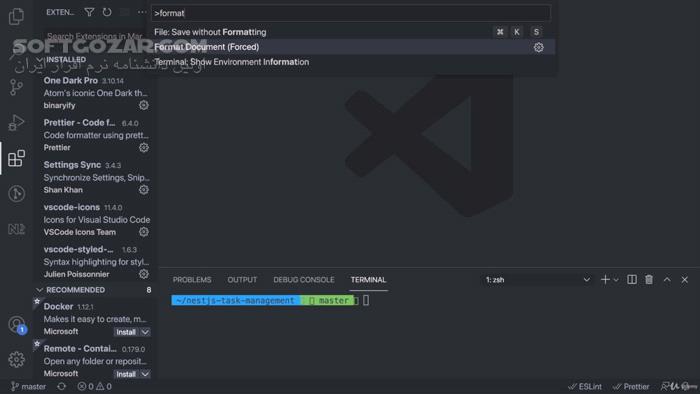Focus the Search Extensions in Marketplace field
This screenshot has width=700, height=394.
click(x=95, y=36)
